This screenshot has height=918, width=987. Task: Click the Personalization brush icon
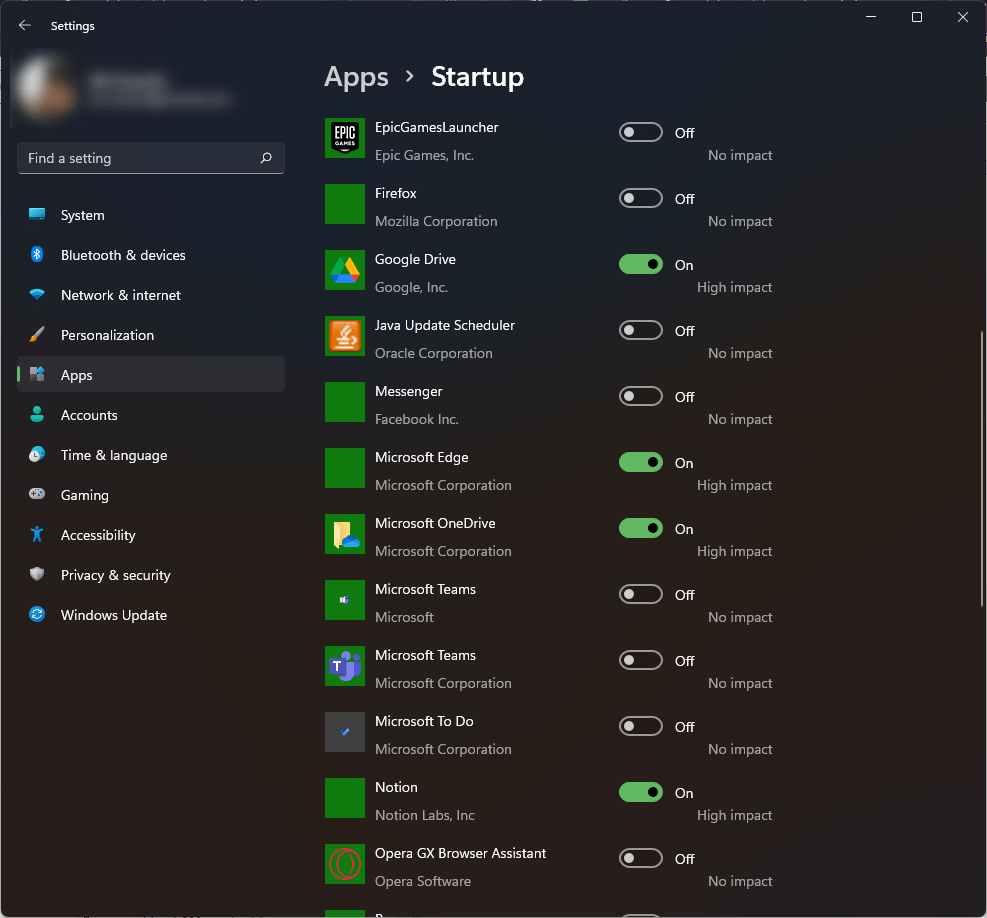pos(37,334)
